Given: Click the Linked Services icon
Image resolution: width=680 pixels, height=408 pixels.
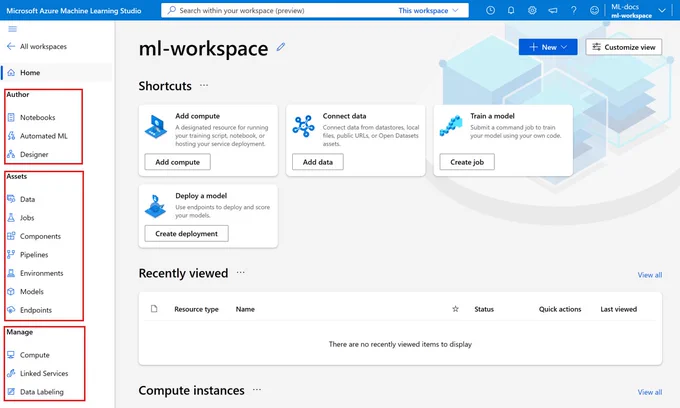Looking at the screenshot, I should coord(11,373).
